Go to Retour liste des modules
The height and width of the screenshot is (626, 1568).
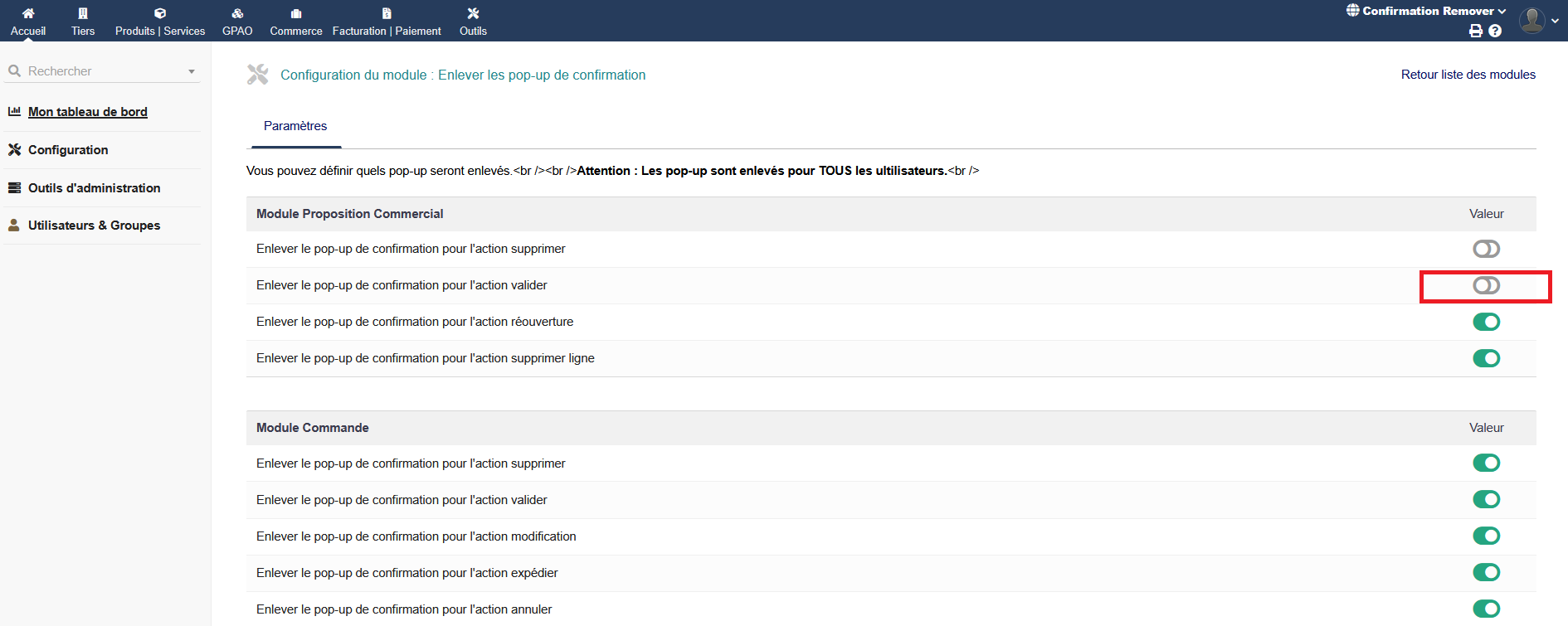point(1468,75)
